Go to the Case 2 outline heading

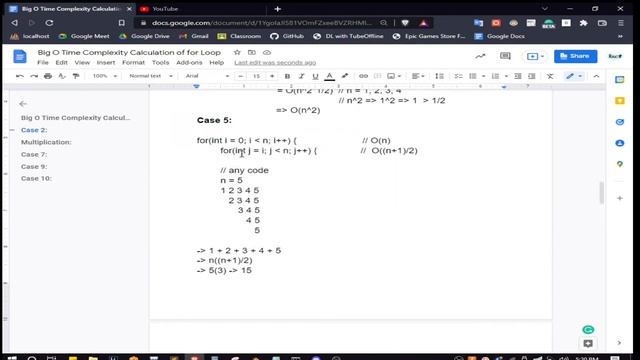[x=34, y=130]
